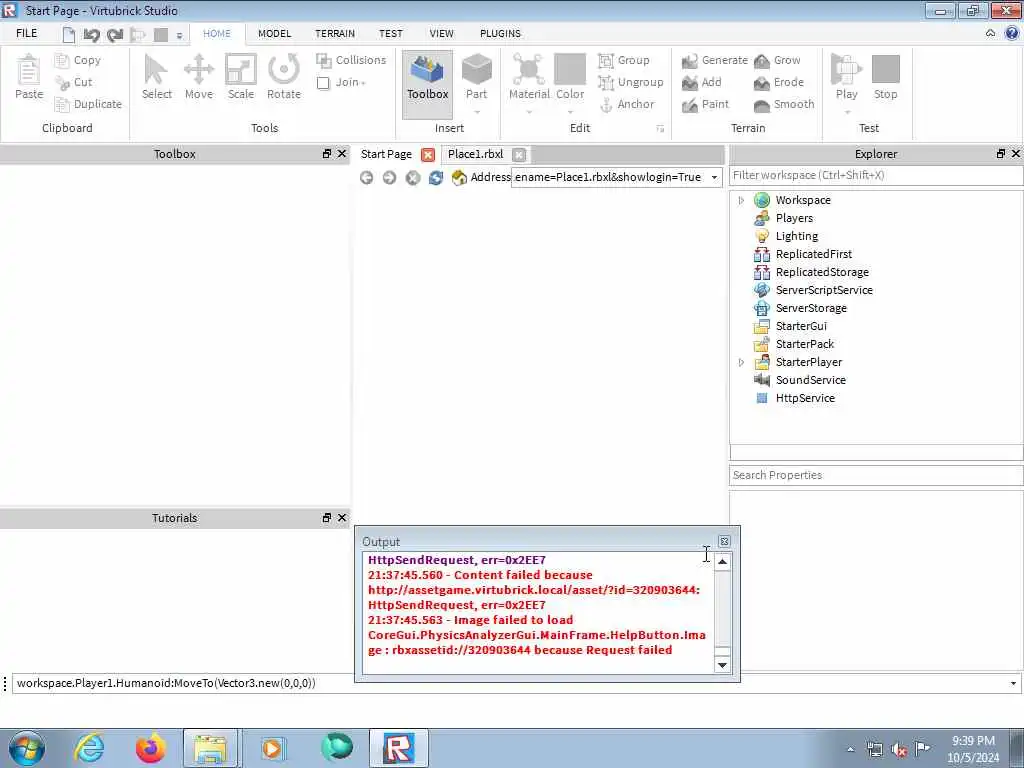Open the Windows Start menu
This screenshot has width=1024, height=768.
pyautogui.click(x=27, y=748)
